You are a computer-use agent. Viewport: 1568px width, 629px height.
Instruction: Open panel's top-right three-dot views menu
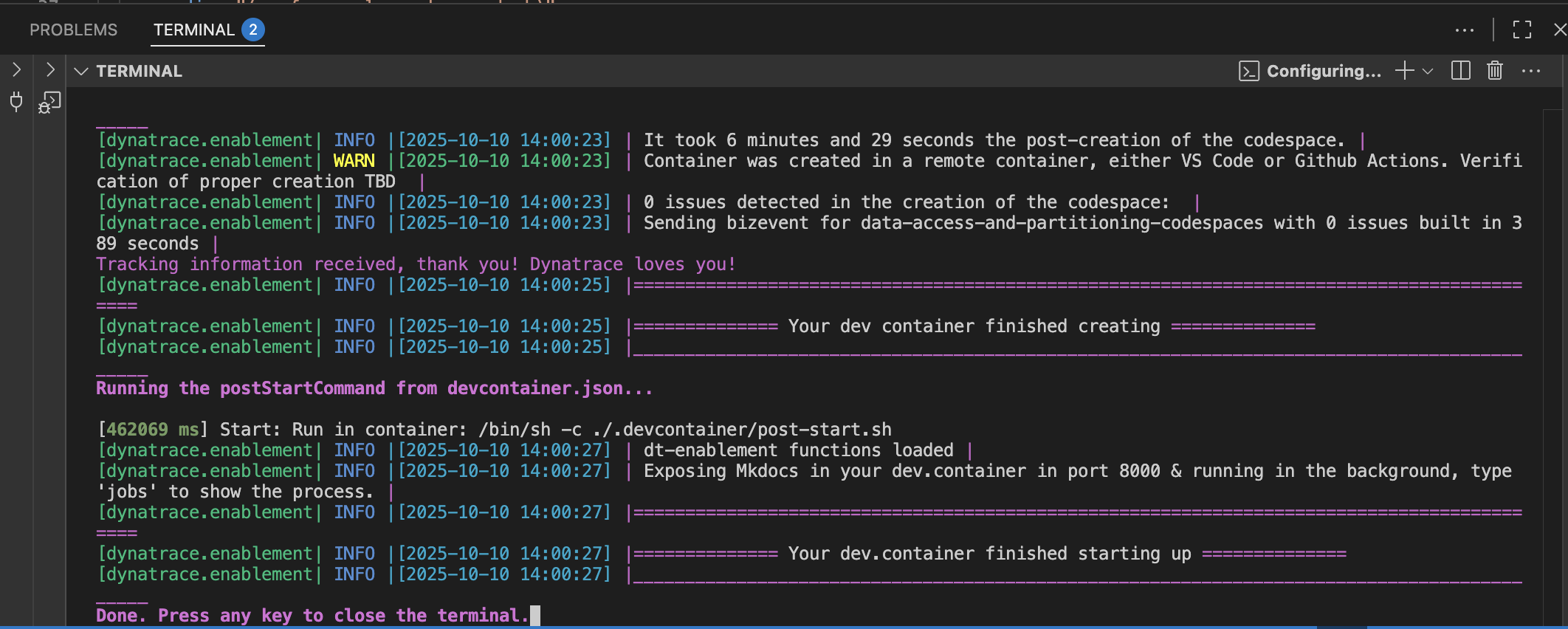point(1465,30)
